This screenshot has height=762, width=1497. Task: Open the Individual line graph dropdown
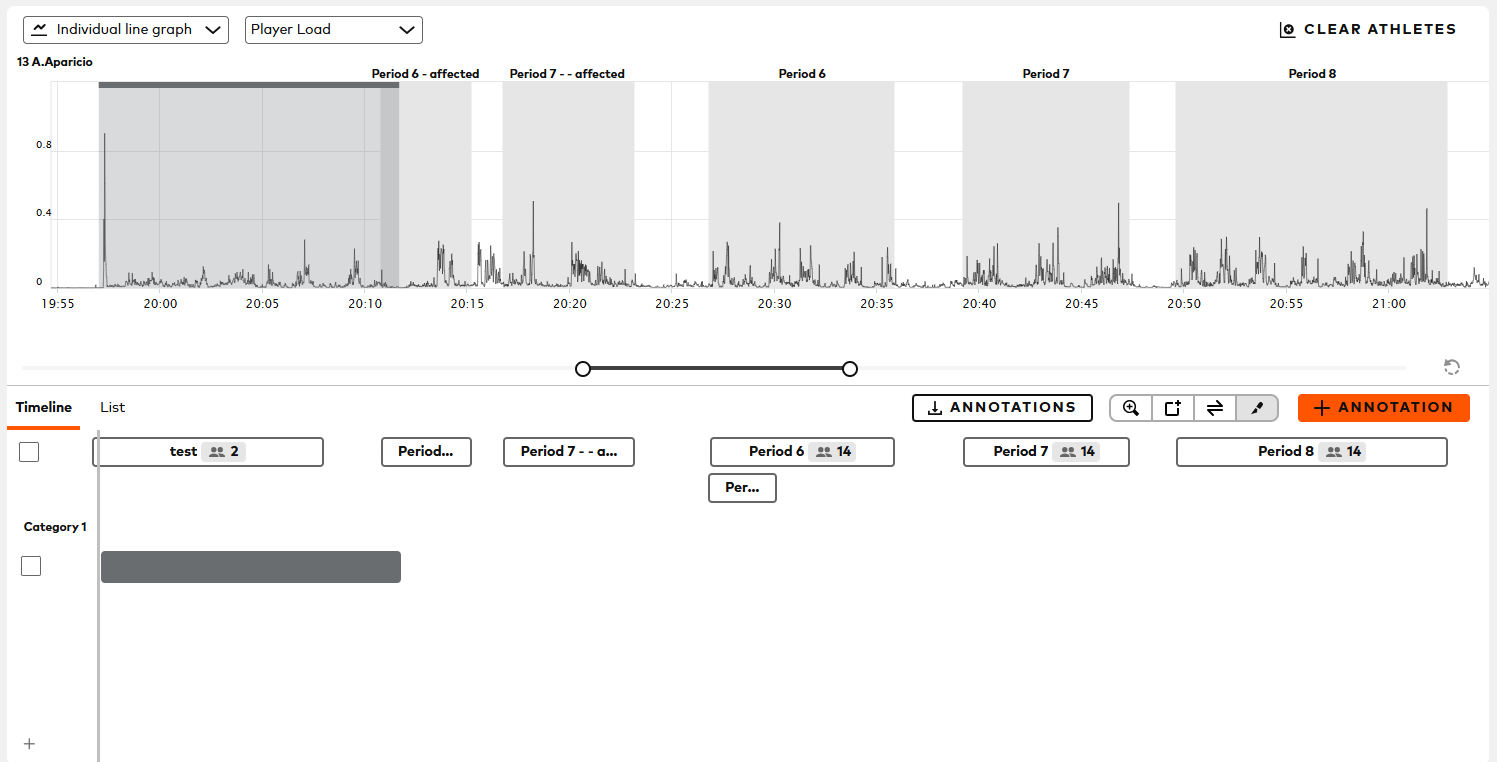125,29
